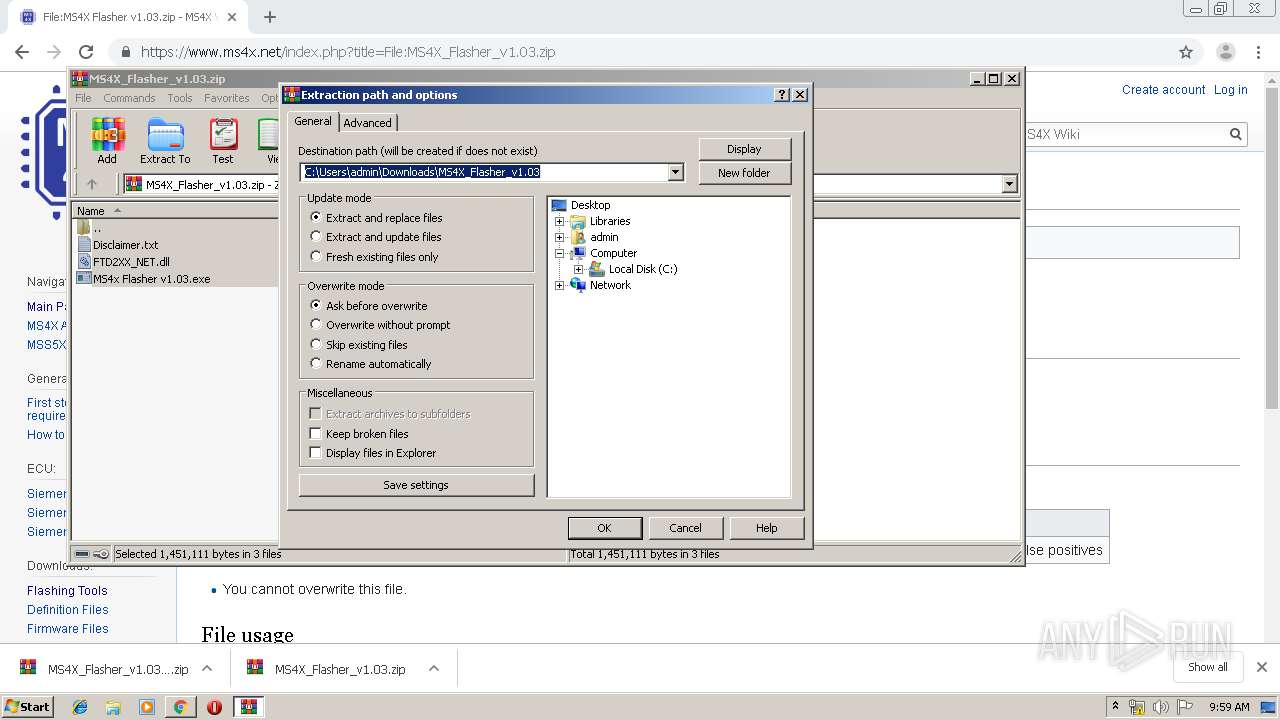
Task: Click the New folder button
Action: click(x=744, y=173)
